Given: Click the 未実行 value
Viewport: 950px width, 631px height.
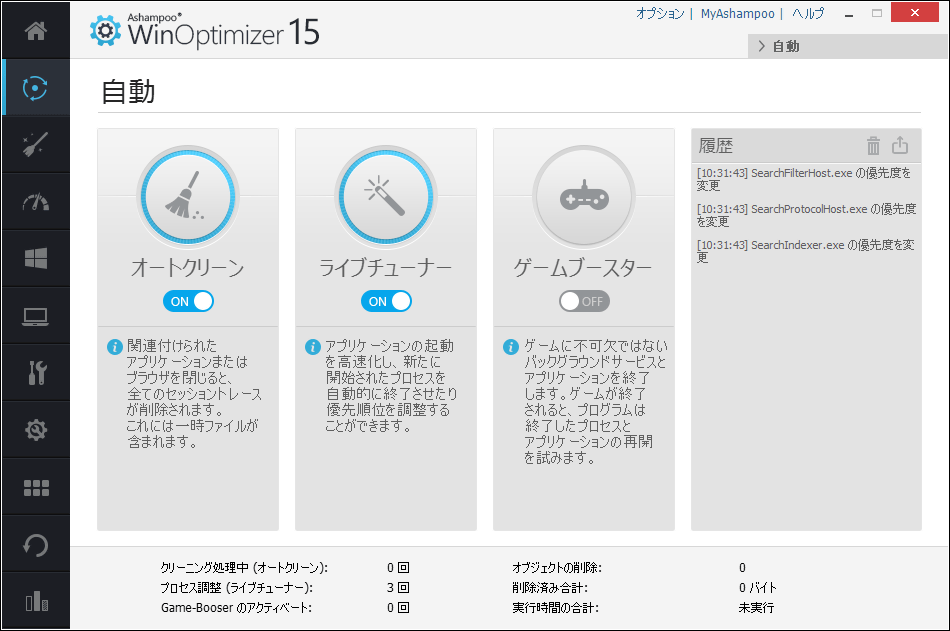Looking at the screenshot, I should click(756, 607).
